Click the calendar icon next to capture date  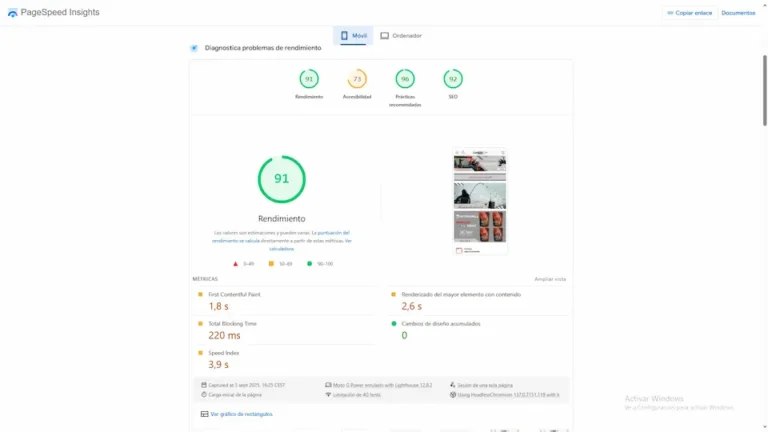(x=204, y=384)
